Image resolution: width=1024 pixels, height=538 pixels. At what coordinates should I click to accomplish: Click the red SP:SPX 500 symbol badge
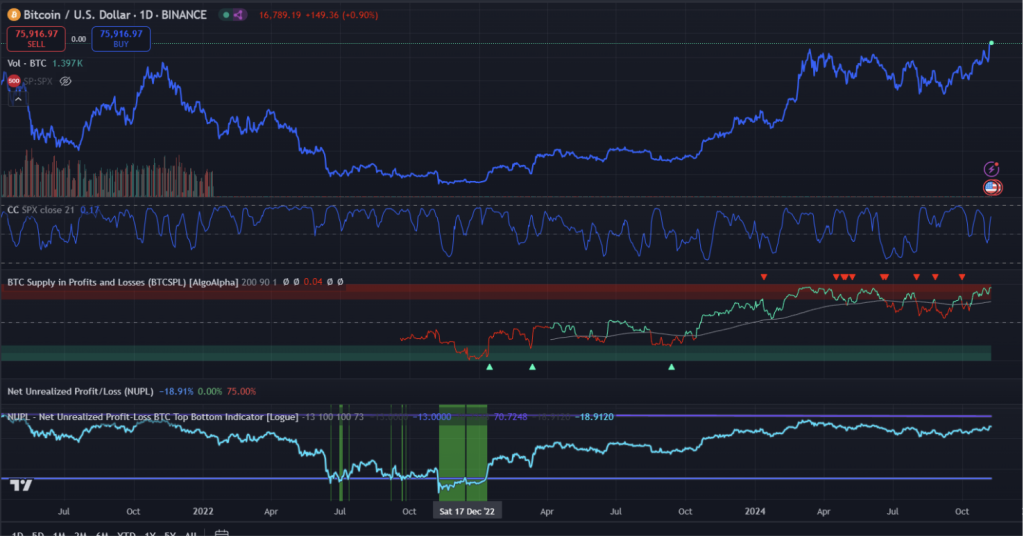point(14,81)
